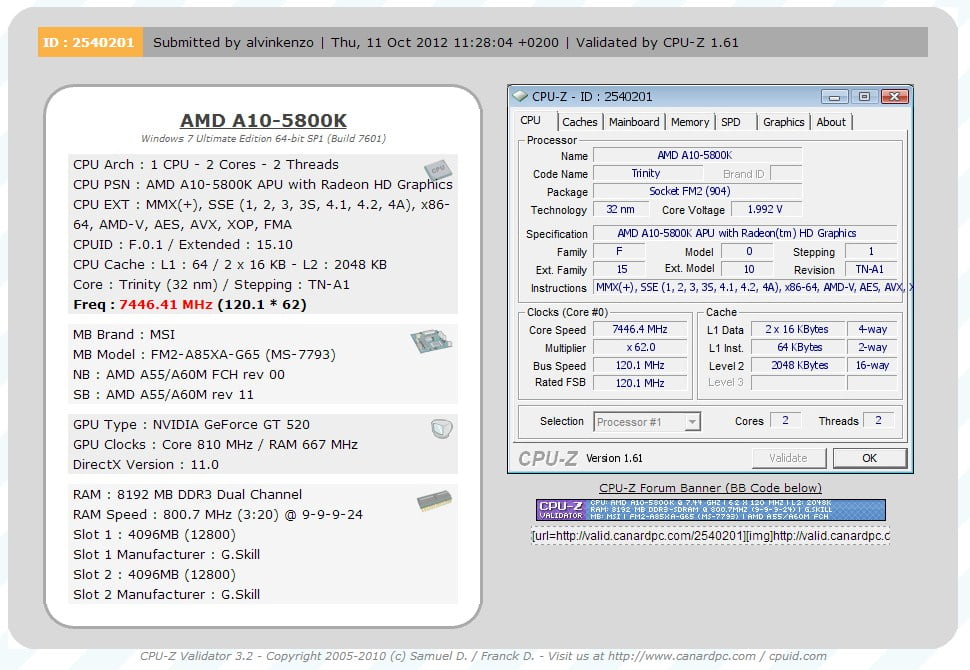Click the Multiplier x 62.0 value
Image resolution: width=970 pixels, height=670 pixels.
click(x=640, y=348)
